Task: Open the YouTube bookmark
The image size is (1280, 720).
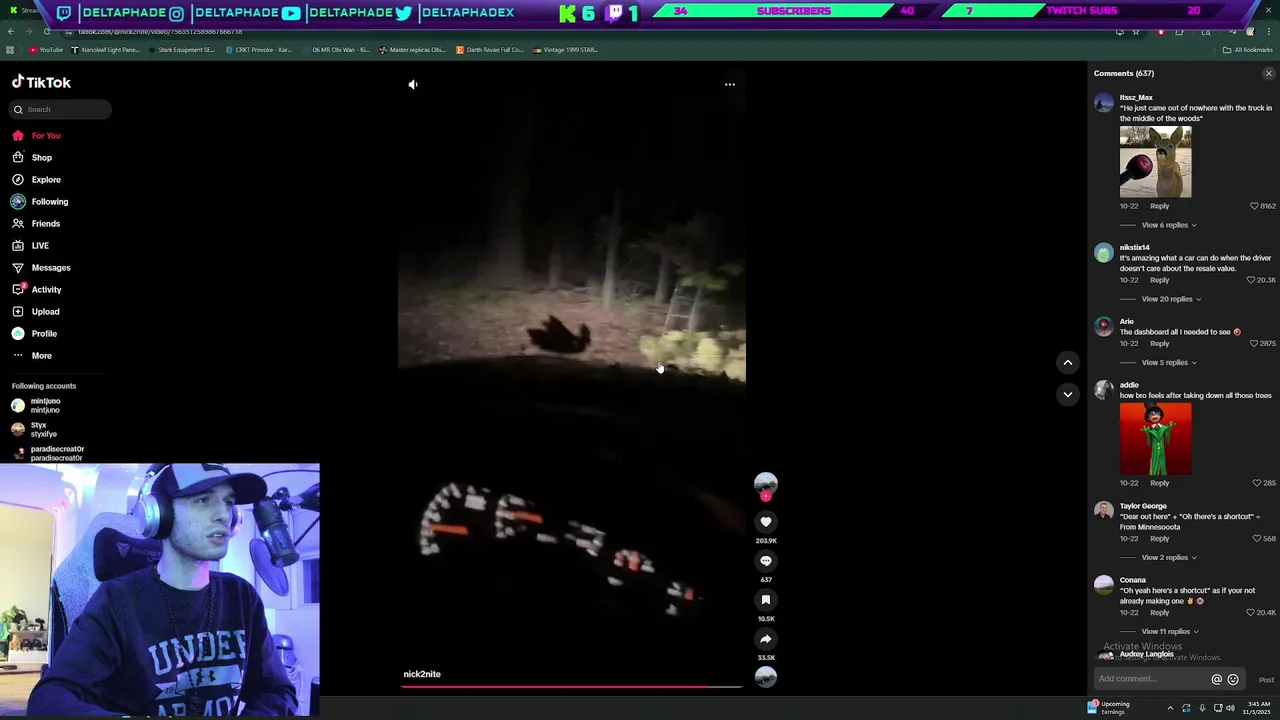Action: (46, 49)
